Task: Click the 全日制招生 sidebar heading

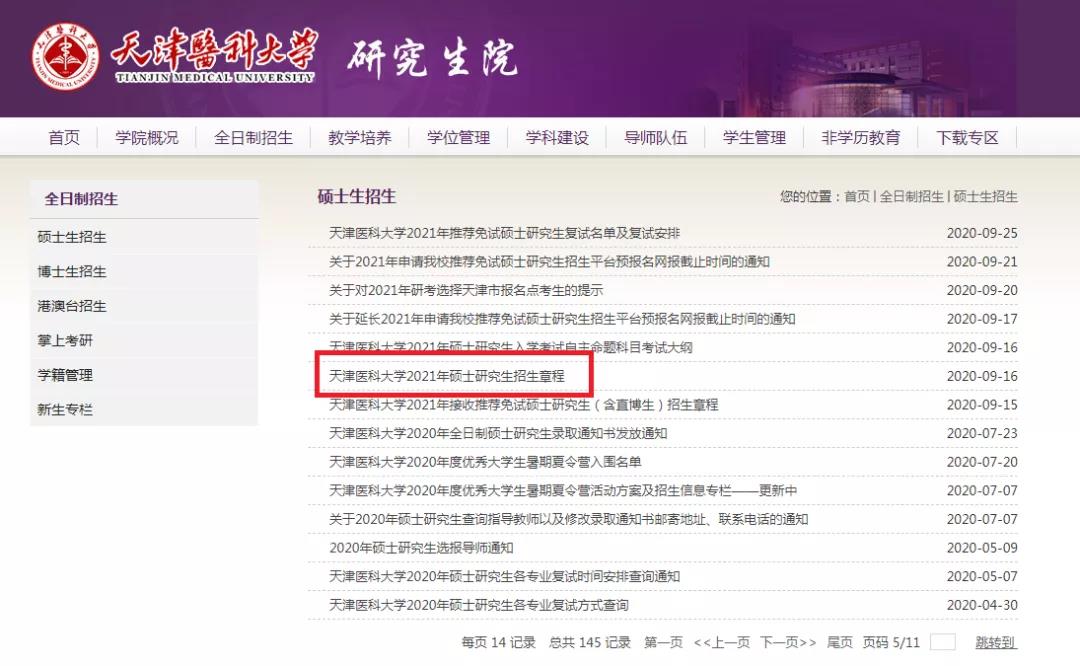Action: (81, 199)
